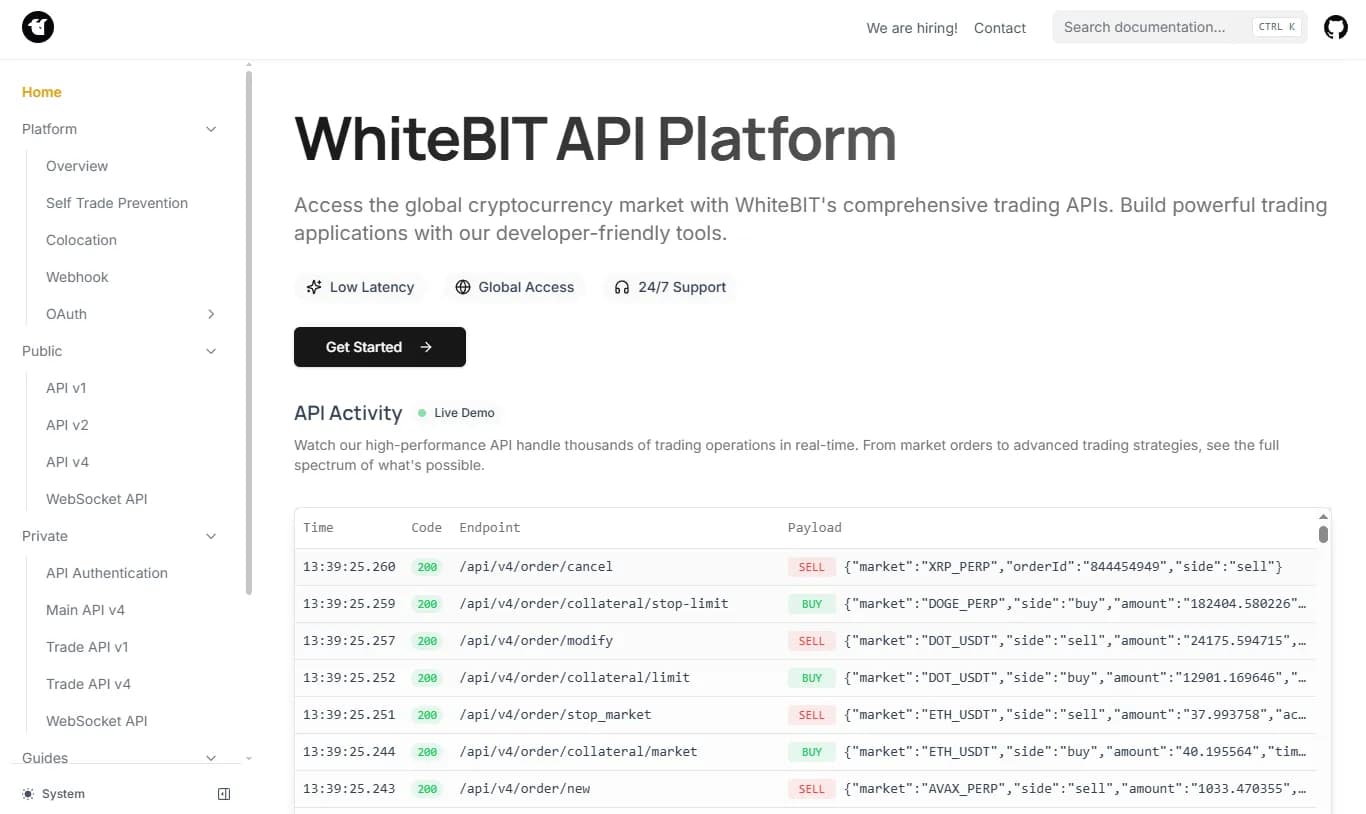Image resolution: width=1366 pixels, height=814 pixels.
Task: Click the Platform section label
Action: (x=49, y=129)
